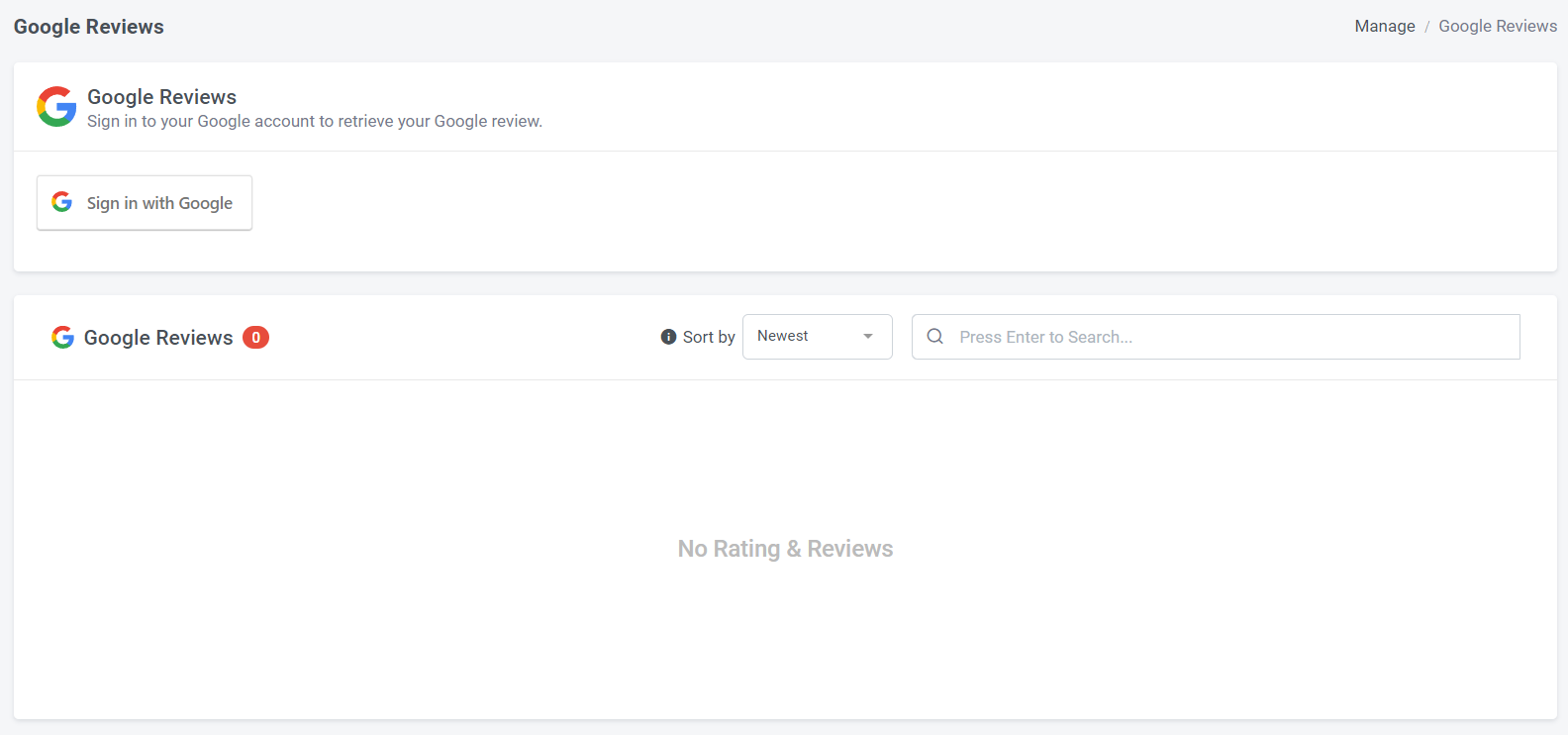The image size is (1568, 735).
Task: Click the info icon next to Sort by
Action: pos(668,337)
